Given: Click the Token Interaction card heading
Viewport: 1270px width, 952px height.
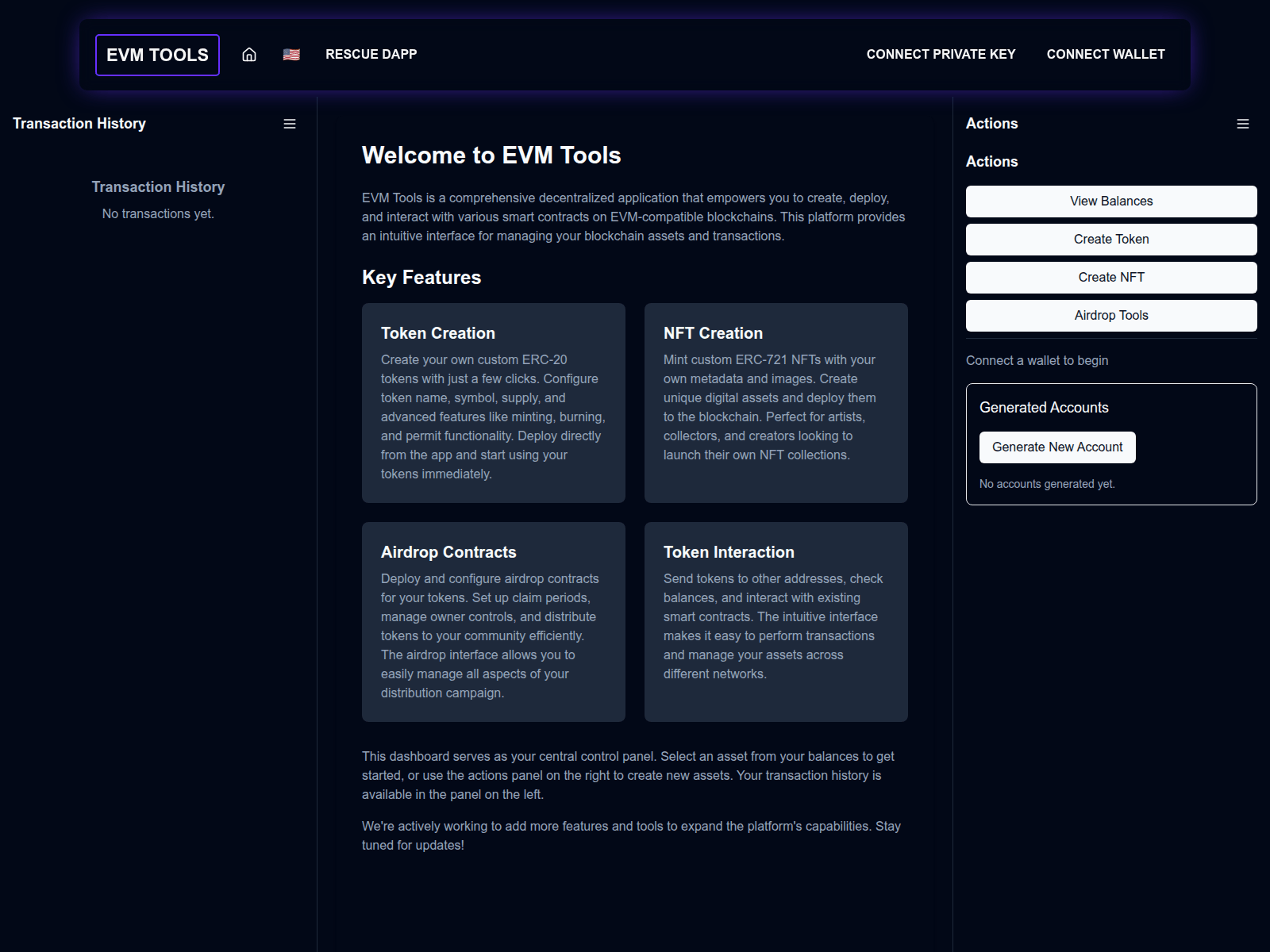Looking at the screenshot, I should 729,552.
